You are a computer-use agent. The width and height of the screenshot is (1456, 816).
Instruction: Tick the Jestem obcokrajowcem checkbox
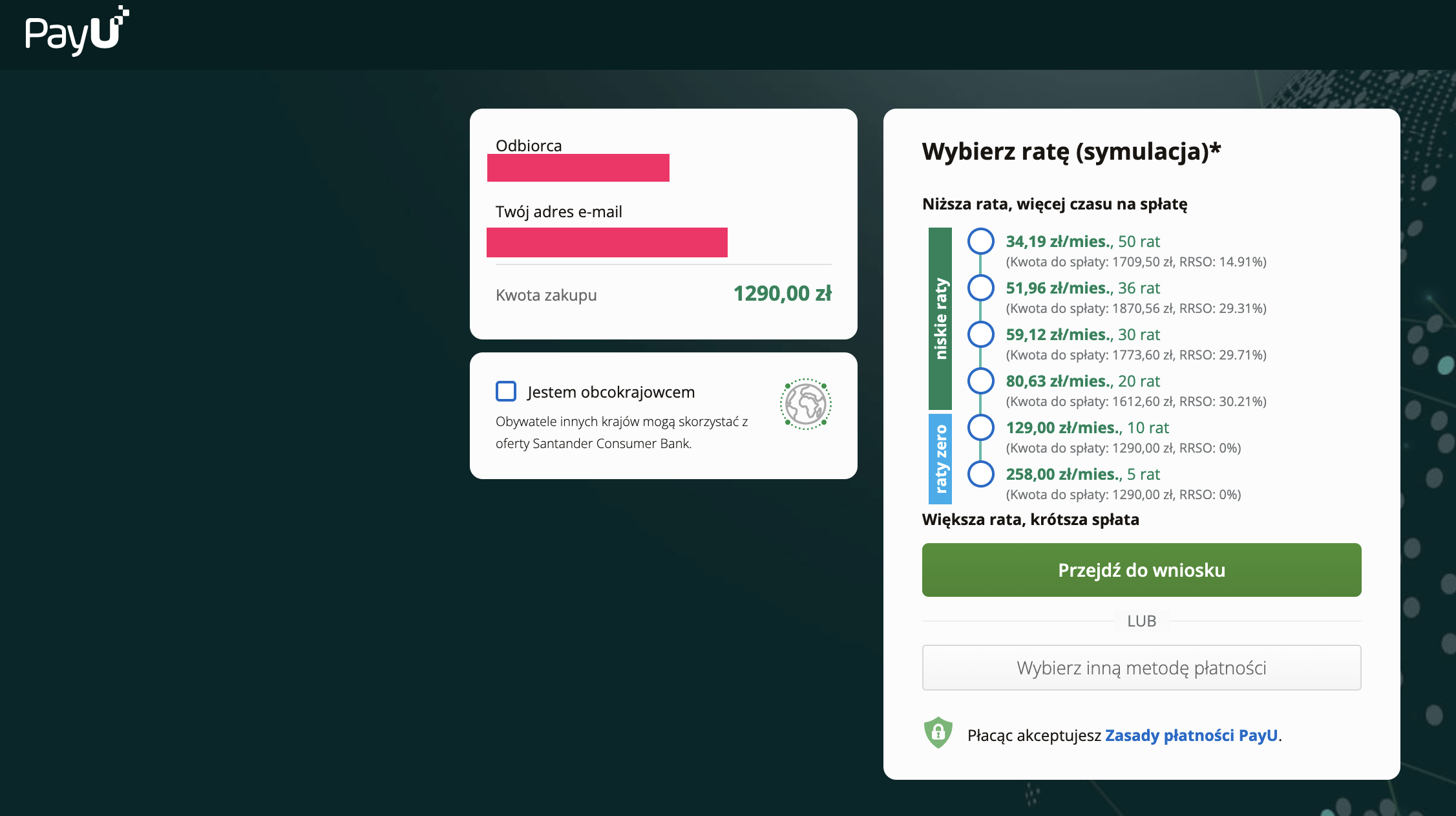[506, 391]
